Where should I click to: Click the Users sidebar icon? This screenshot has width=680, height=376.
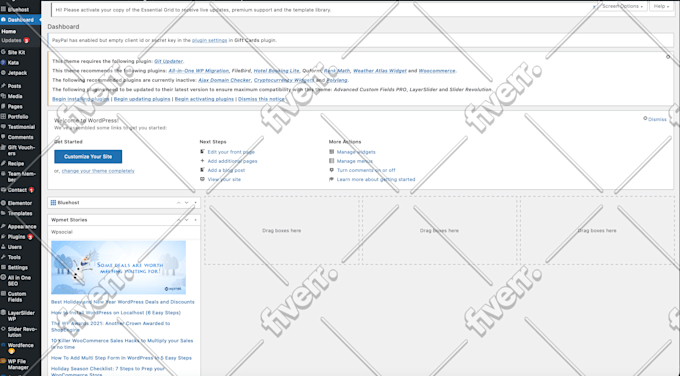(x=3, y=247)
